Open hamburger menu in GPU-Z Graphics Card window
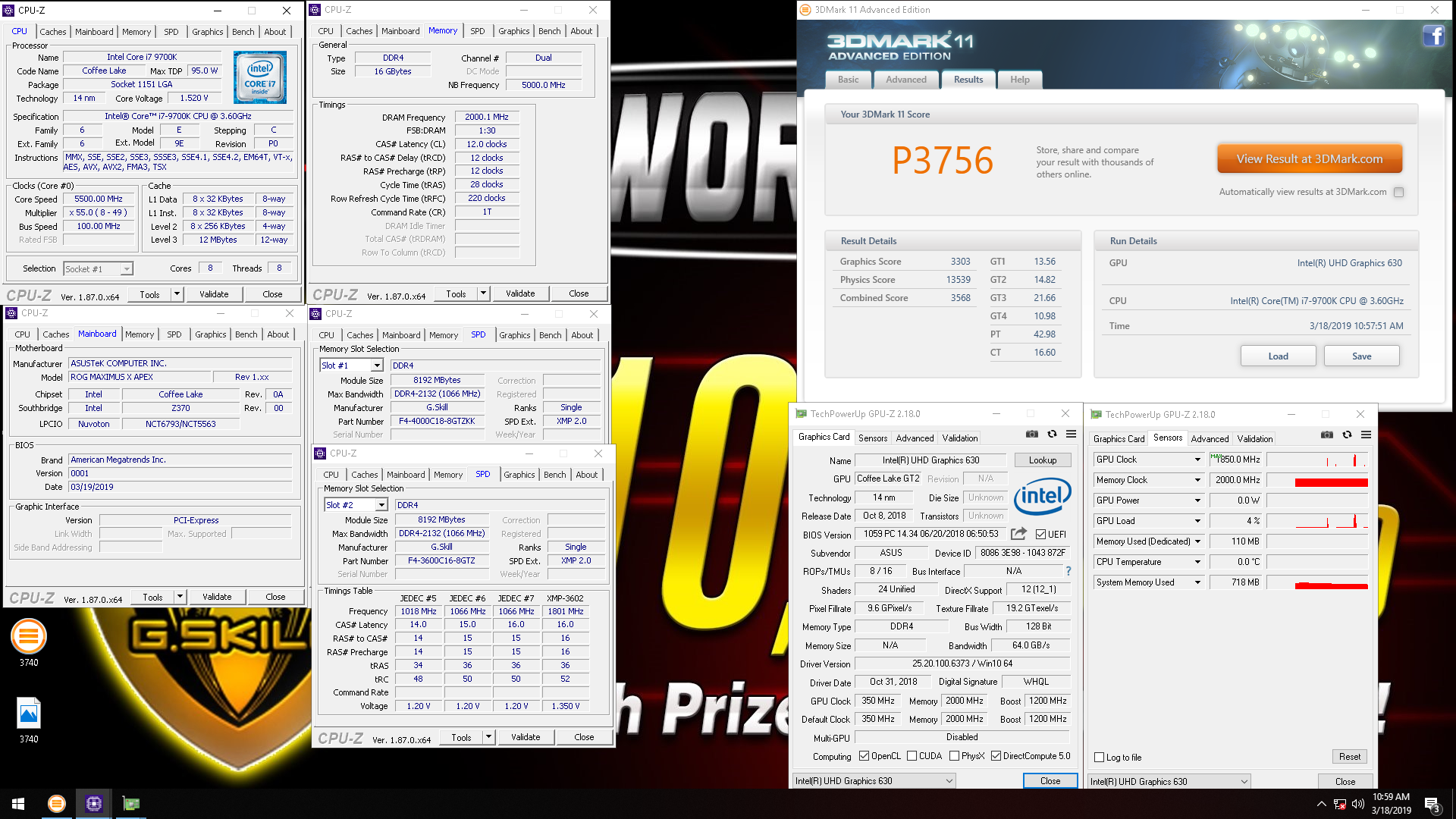The width and height of the screenshot is (1456, 819). coord(1071,435)
